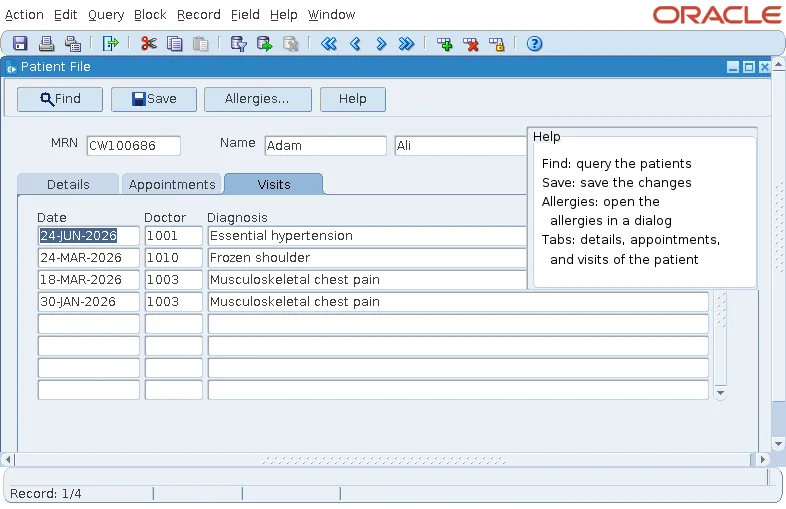Open the Field menu
This screenshot has height=509, width=786.
click(245, 15)
